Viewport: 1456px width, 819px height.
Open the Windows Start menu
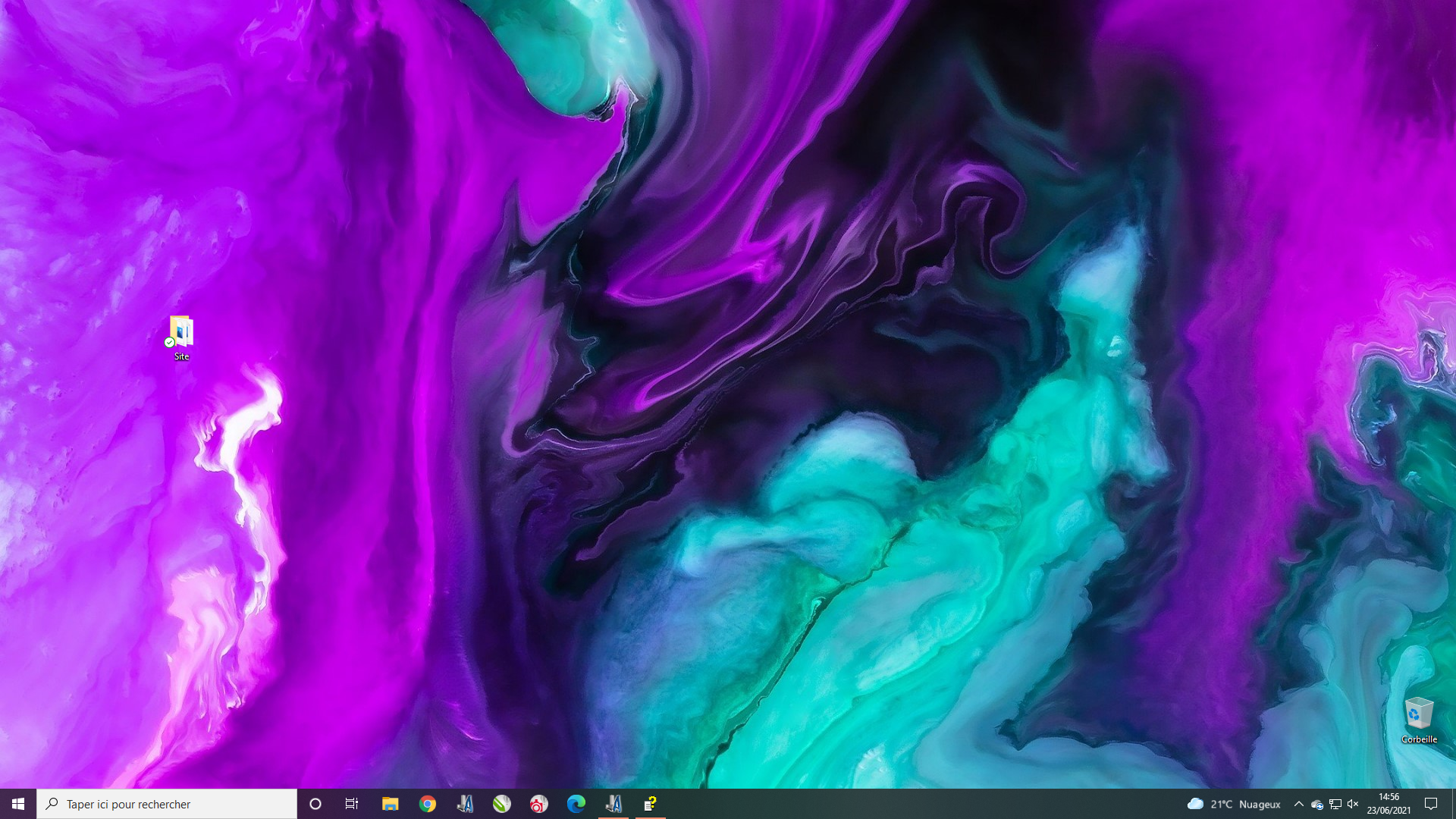pos(18,804)
